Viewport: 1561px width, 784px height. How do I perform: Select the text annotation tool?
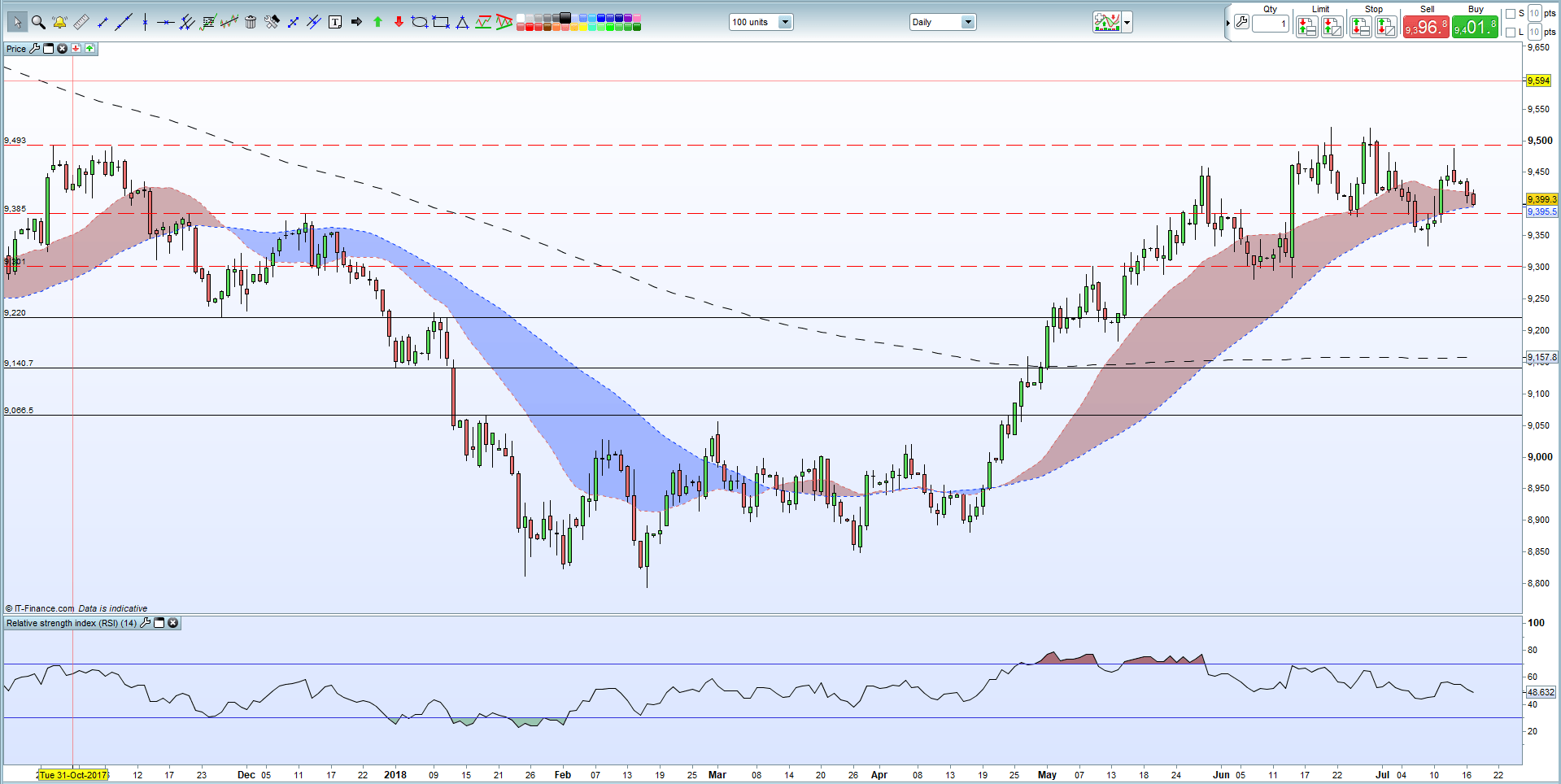click(335, 22)
